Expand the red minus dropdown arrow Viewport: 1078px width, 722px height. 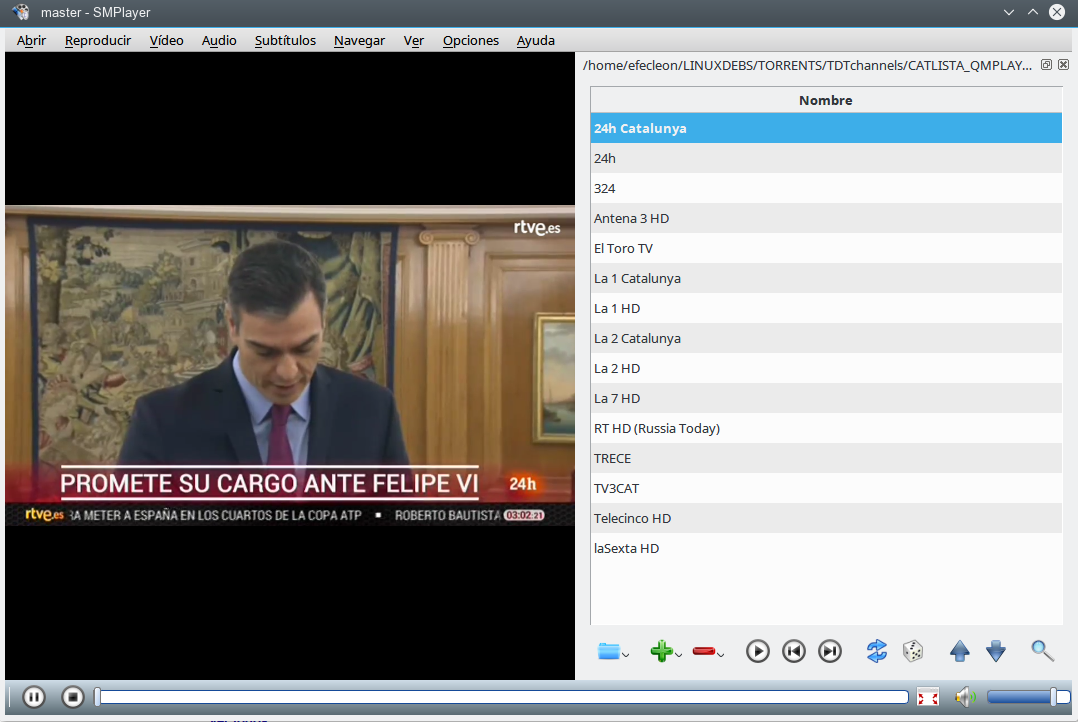[x=720, y=655]
